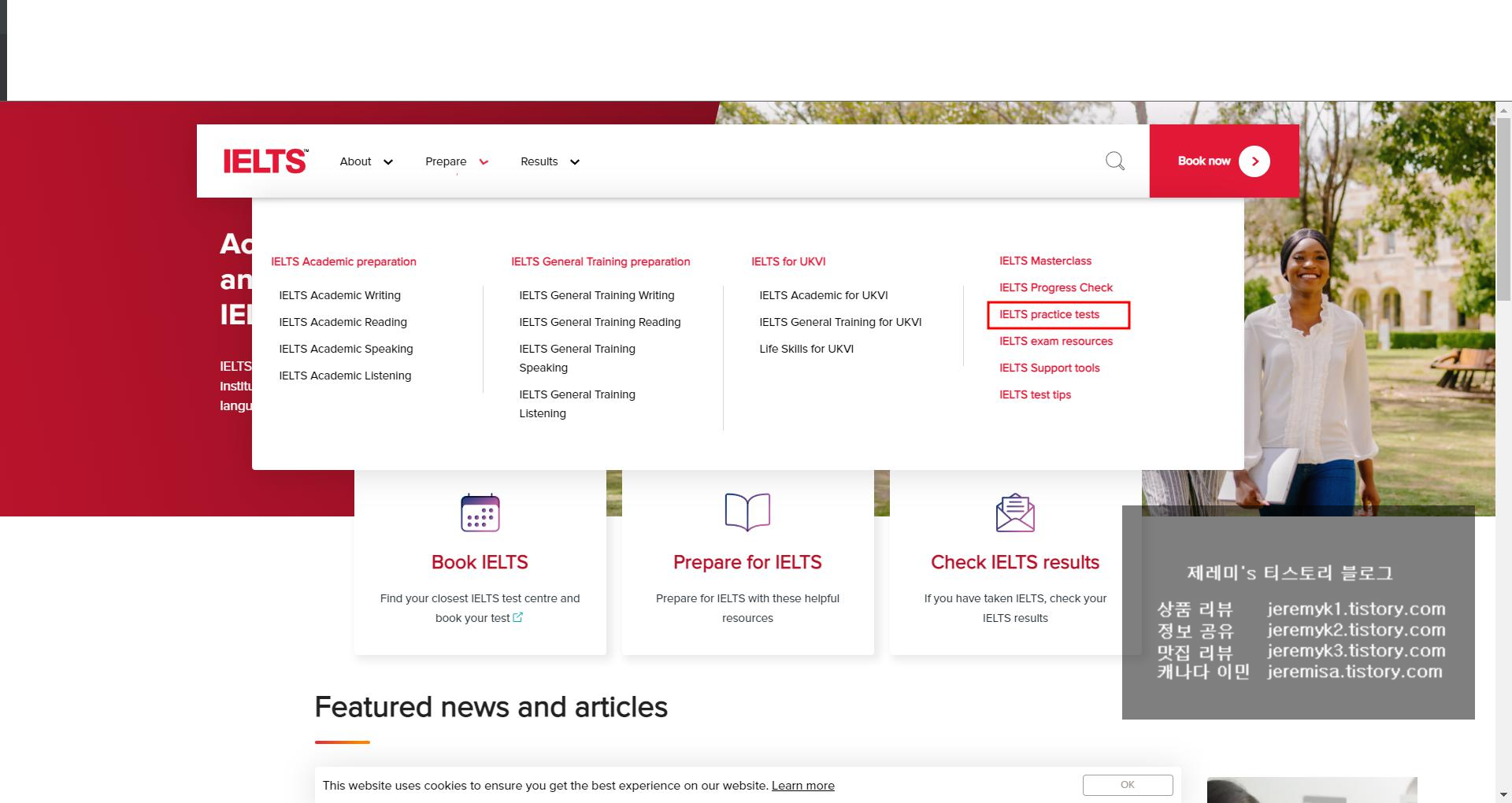Open IELTS Academic preparation heading
Screen dimensions: 1512x803
[343, 261]
